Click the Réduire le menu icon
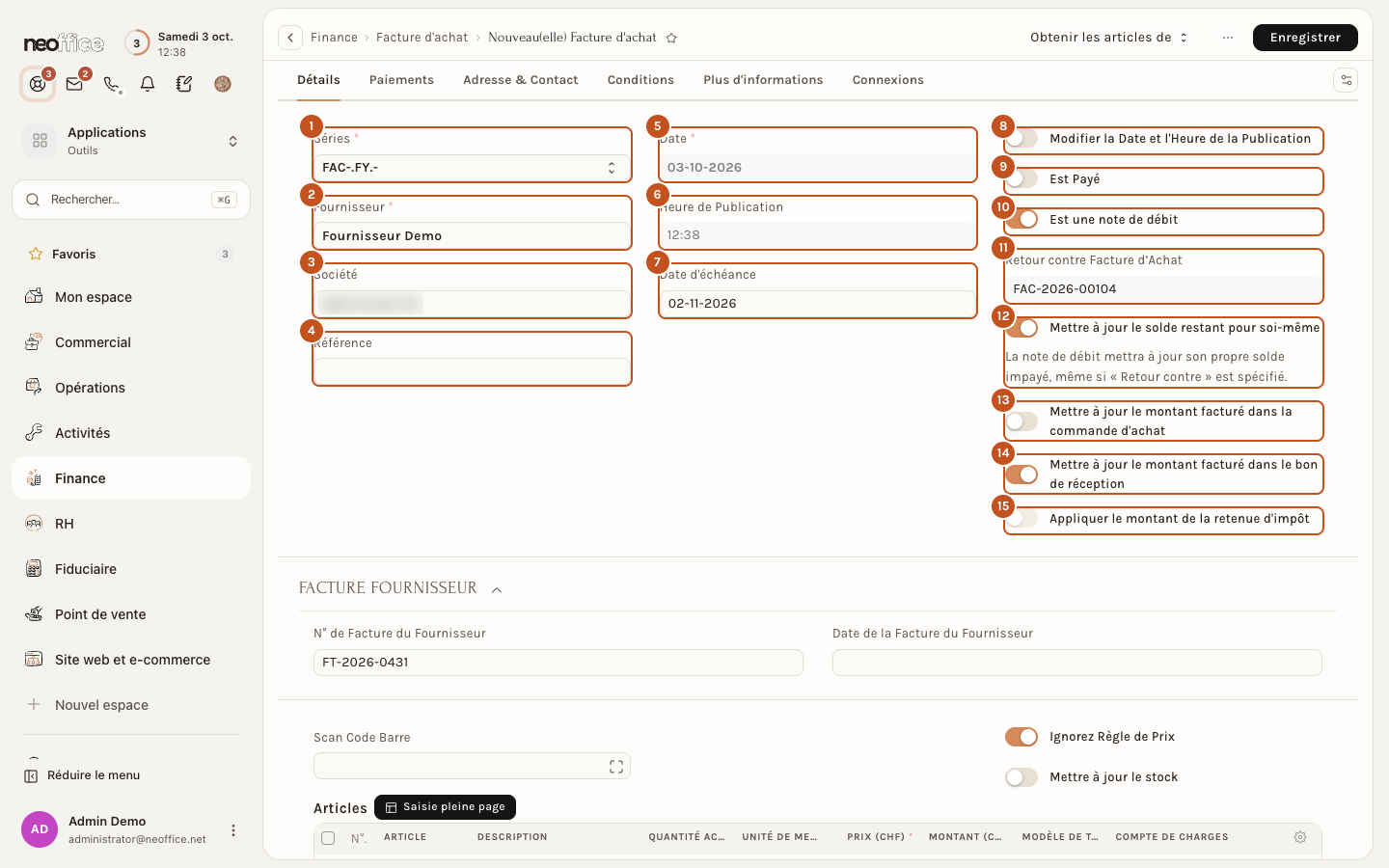1389x868 pixels. 31,775
